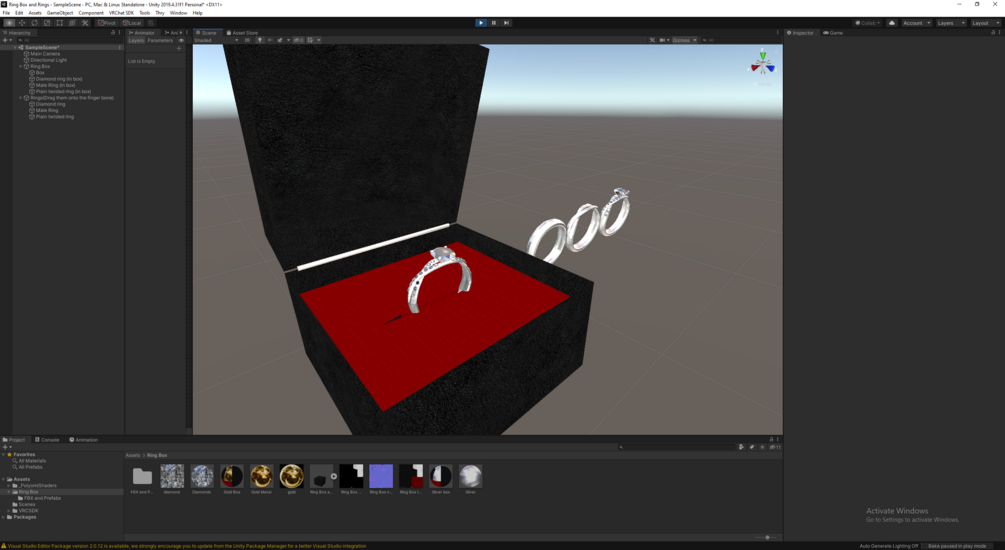1005x550 pixels.
Task: Add a new Animator layer with plus
Action: pyautogui.click(x=179, y=49)
